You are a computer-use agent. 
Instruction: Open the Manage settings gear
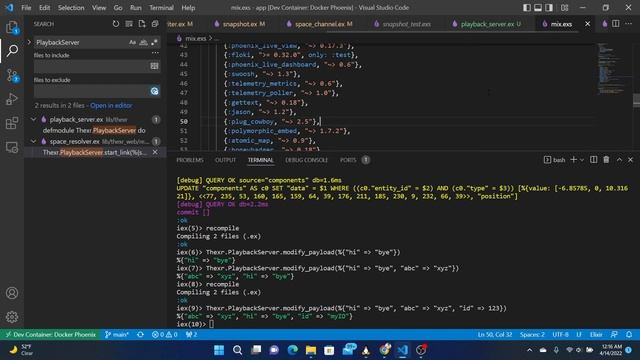(12, 317)
